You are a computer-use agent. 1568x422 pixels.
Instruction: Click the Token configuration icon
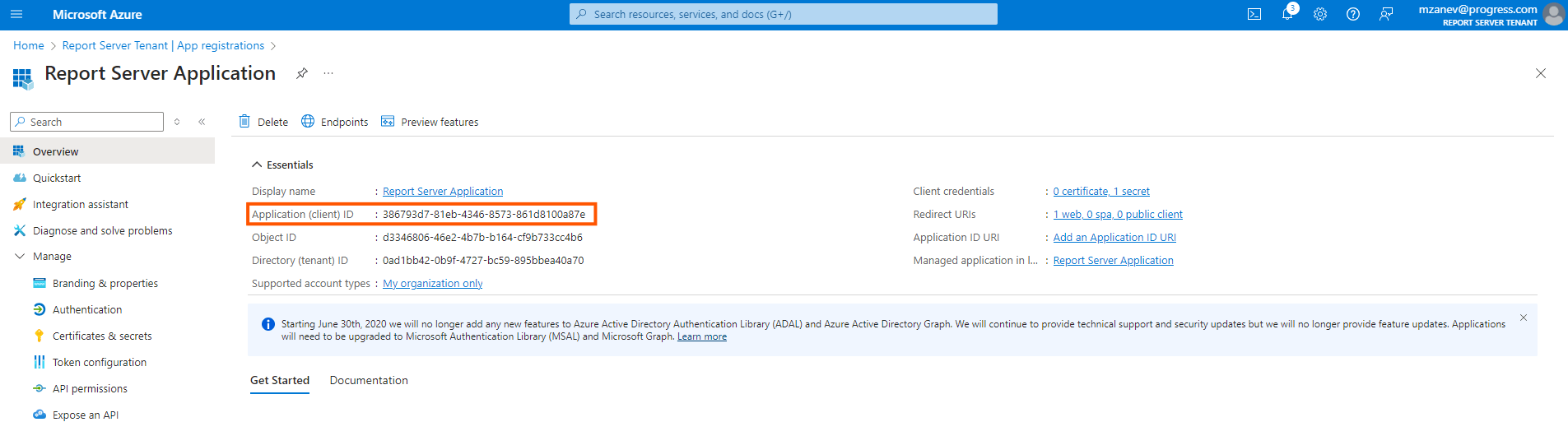tap(39, 362)
